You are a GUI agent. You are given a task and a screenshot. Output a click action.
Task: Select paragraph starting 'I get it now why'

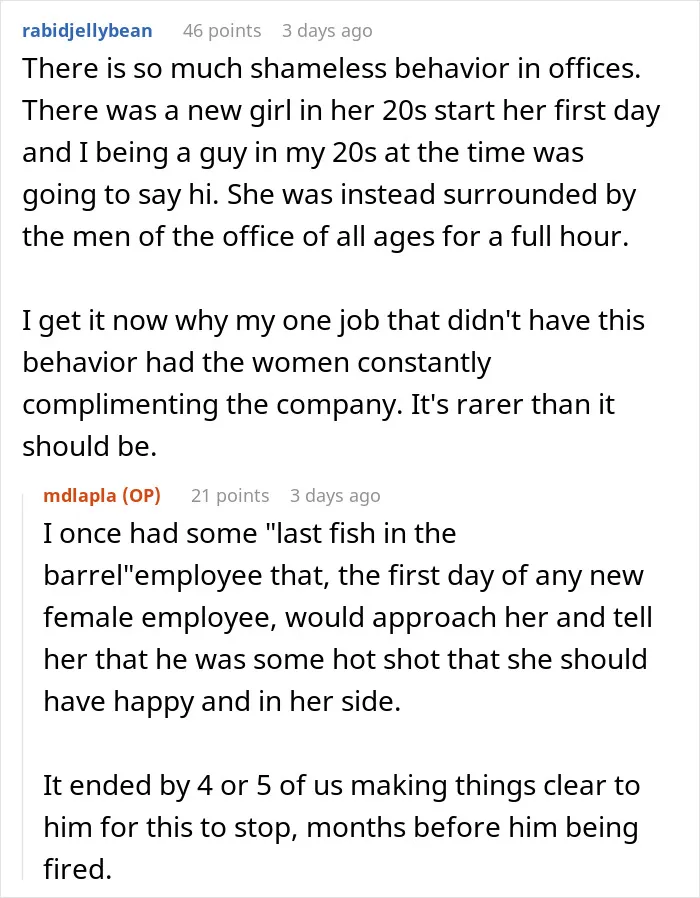(x=333, y=383)
